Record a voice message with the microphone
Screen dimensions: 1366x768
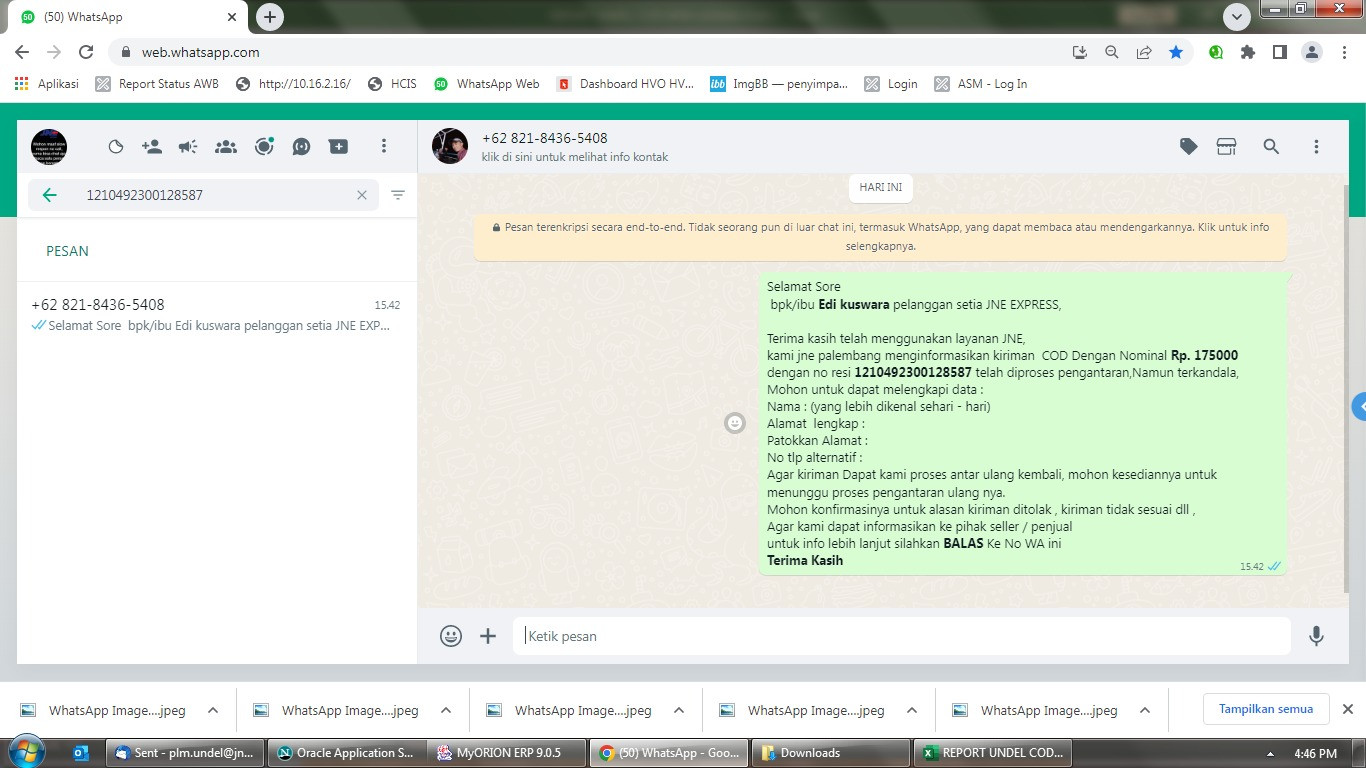(x=1316, y=635)
